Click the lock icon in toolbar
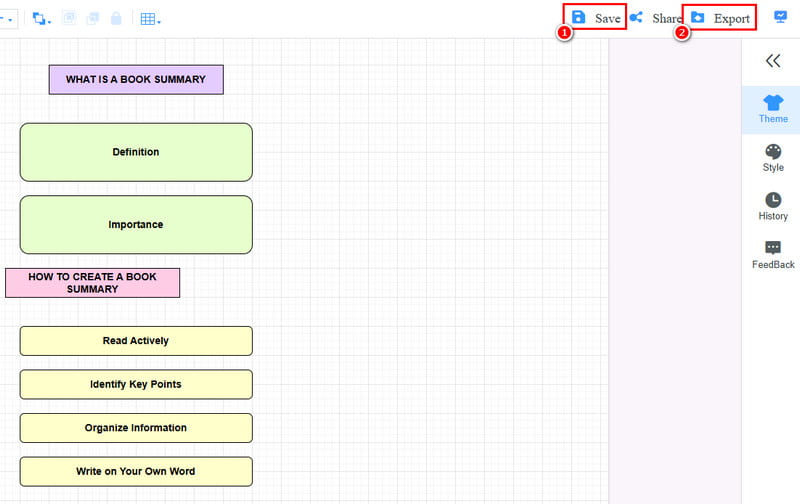Screen dimensions: 800x504 pos(116,19)
